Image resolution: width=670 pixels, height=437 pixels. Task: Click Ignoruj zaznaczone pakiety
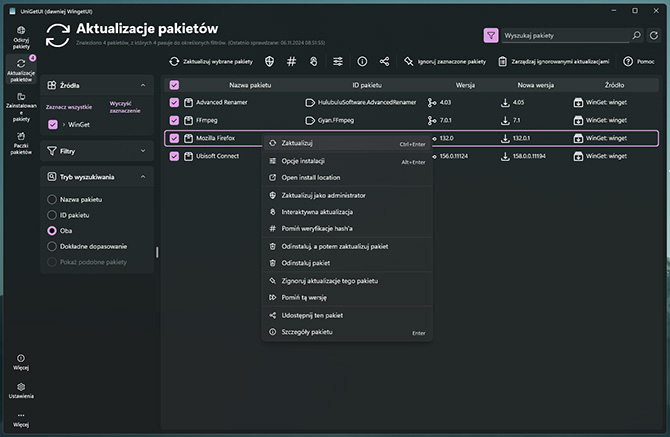pyautogui.click(x=445, y=62)
